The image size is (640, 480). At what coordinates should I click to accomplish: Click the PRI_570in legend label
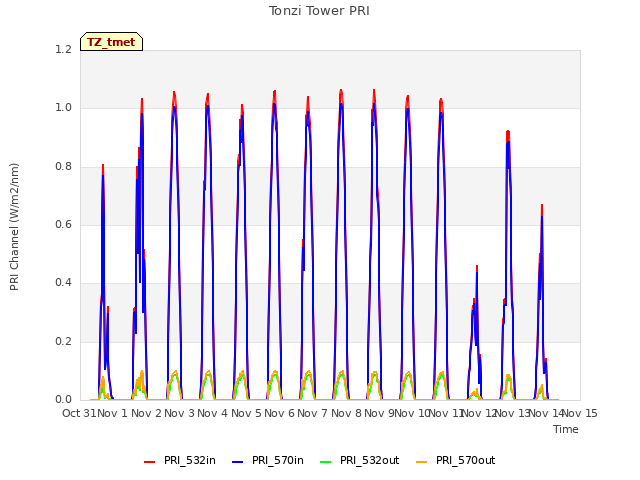pyautogui.click(x=278, y=460)
